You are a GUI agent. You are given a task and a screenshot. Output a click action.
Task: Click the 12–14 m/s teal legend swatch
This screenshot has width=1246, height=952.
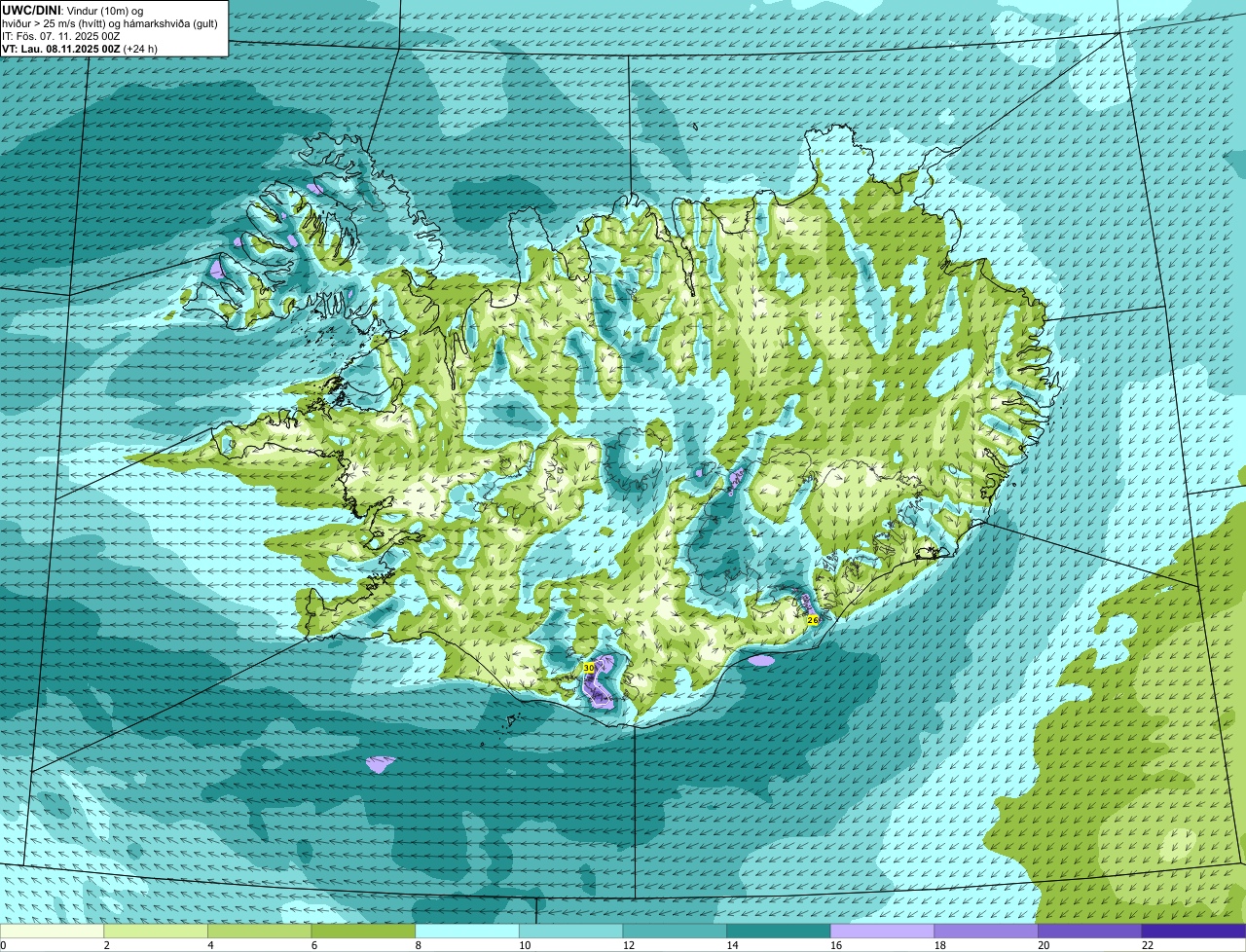[675, 931]
